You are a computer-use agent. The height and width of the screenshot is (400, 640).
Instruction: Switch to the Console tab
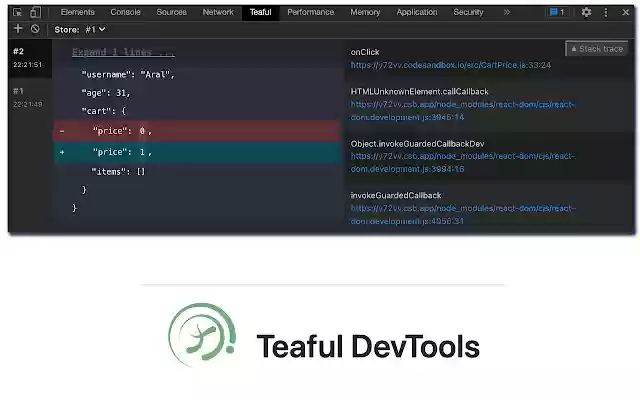click(125, 12)
